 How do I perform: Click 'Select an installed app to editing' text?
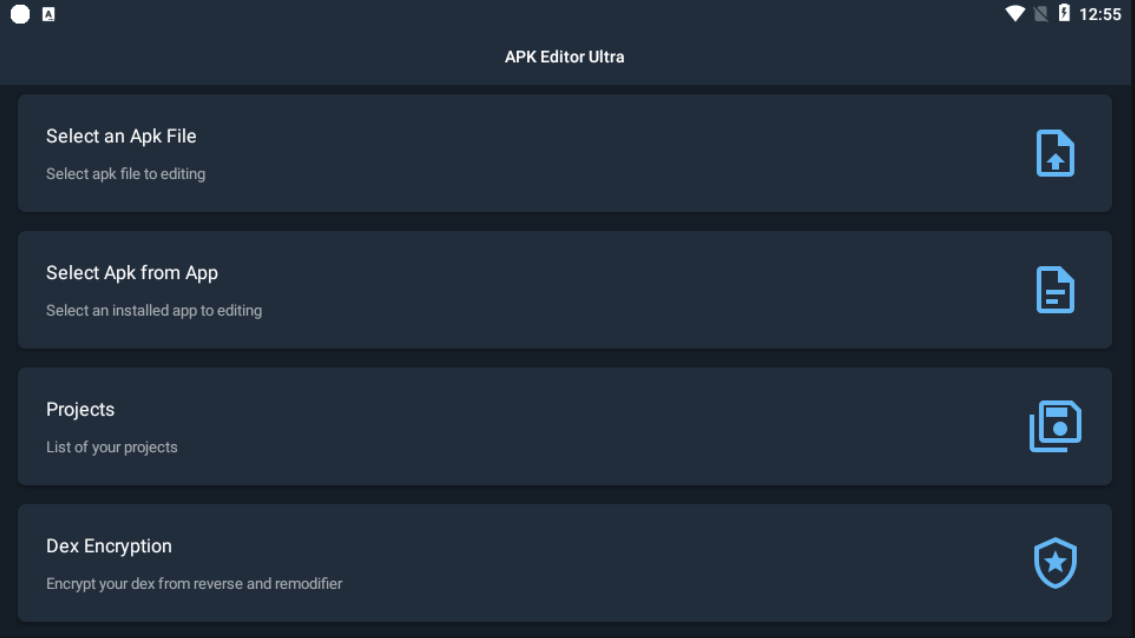(154, 311)
